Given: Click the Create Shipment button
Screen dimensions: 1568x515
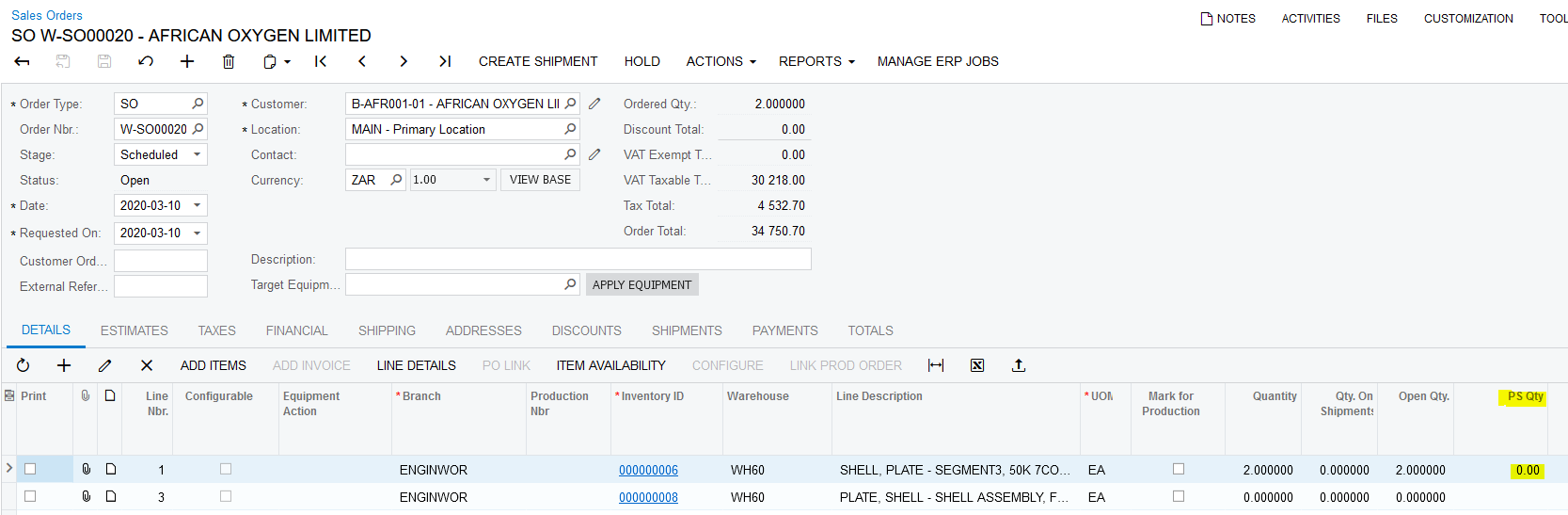Looking at the screenshot, I should click(x=538, y=61).
